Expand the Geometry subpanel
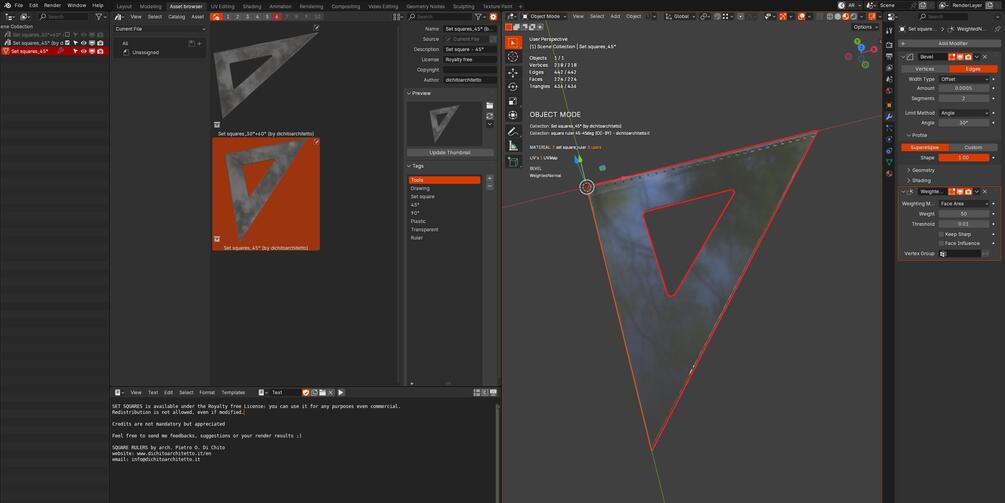The height and width of the screenshot is (503, 1005). (x=923, y=170)
